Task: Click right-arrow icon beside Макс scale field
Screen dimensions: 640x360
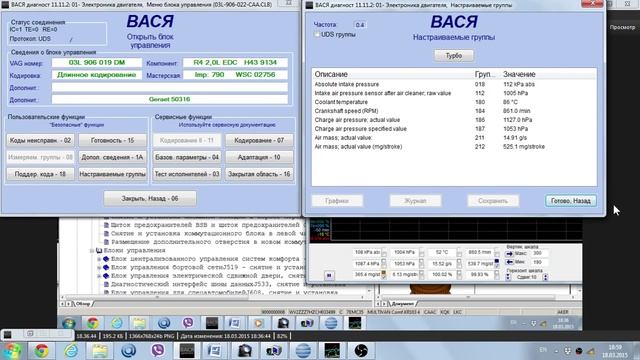Action: click(509, 253)
